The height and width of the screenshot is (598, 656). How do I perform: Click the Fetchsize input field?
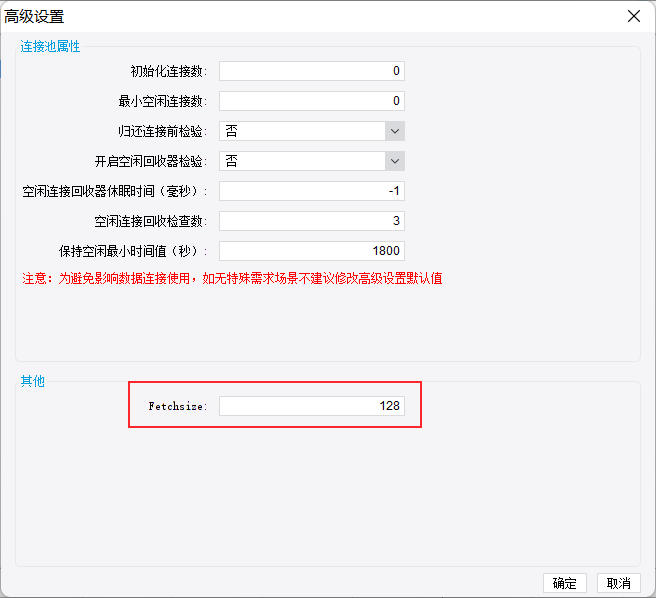(x=312, y=406)
